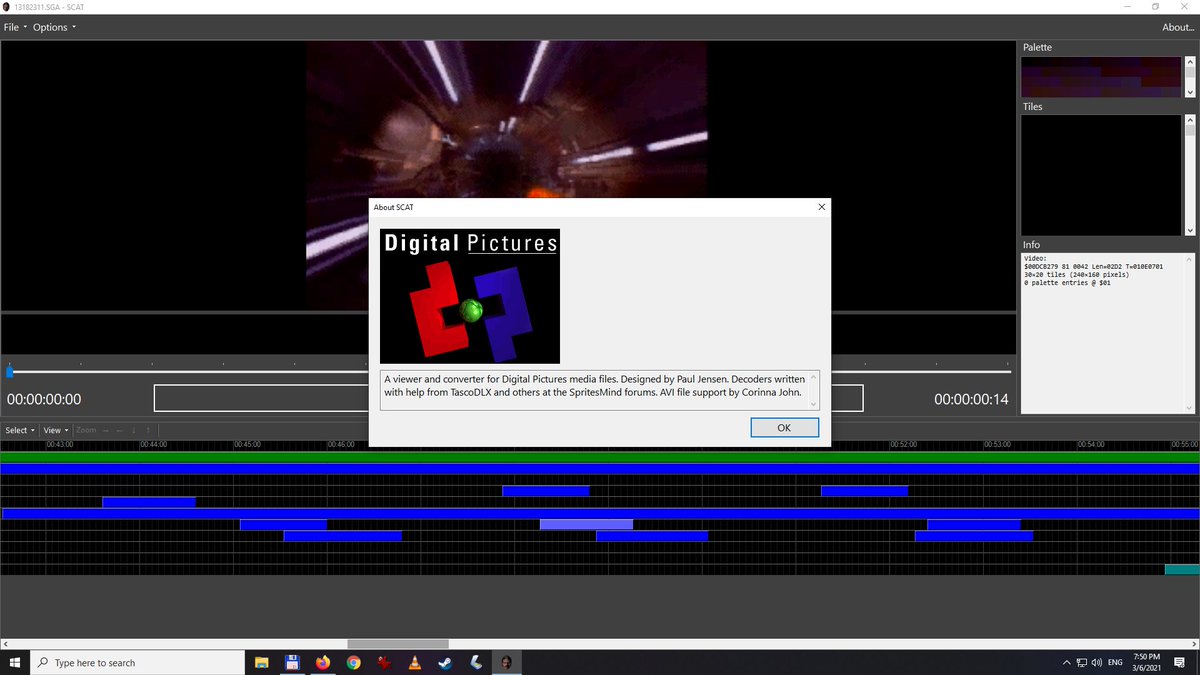Click OK in the About SCAT dialog
The height and width of the screenshot is (675, 1200).
(784, 427)
